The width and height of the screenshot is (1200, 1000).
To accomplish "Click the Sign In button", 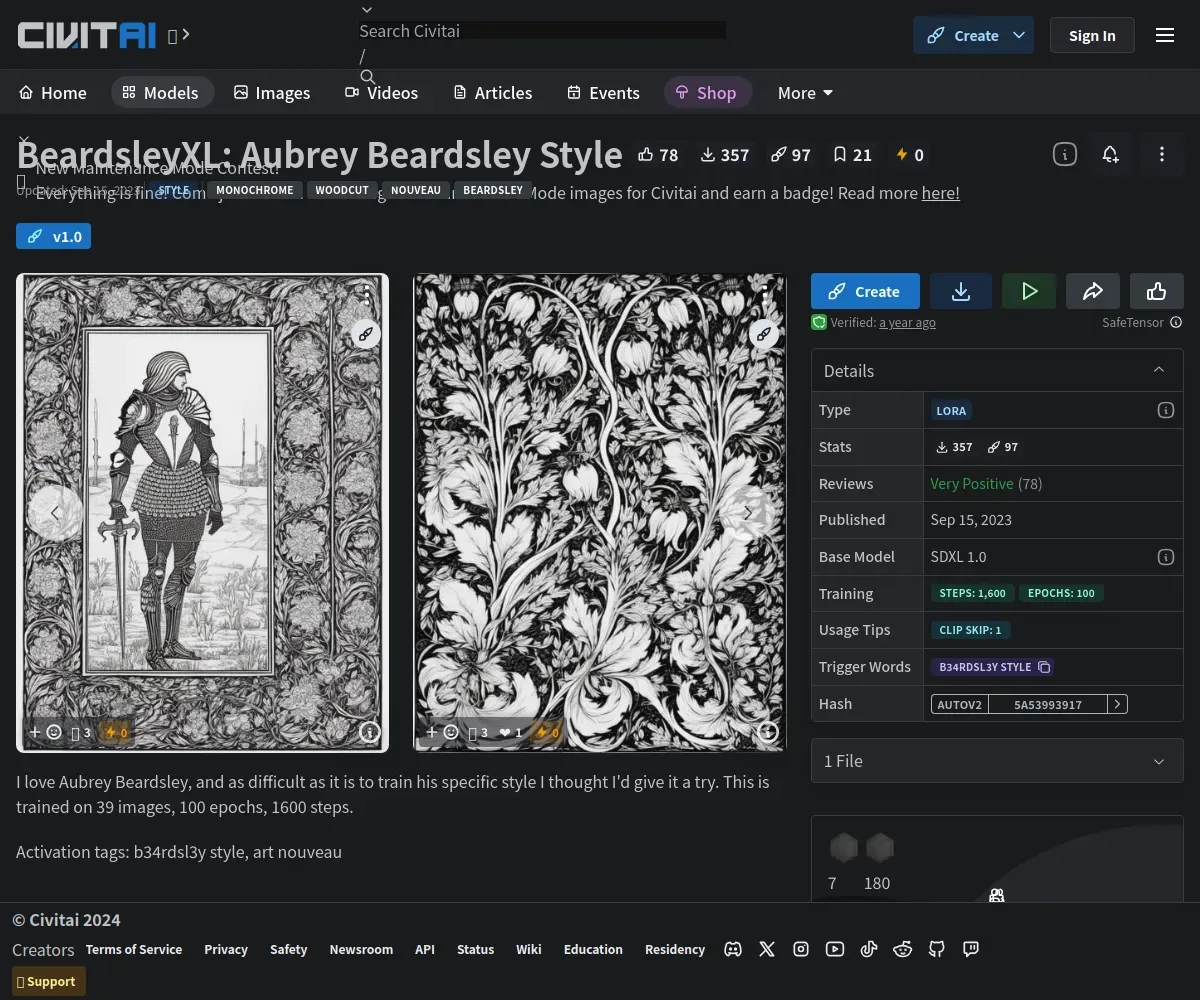I will pos(1092,35).
